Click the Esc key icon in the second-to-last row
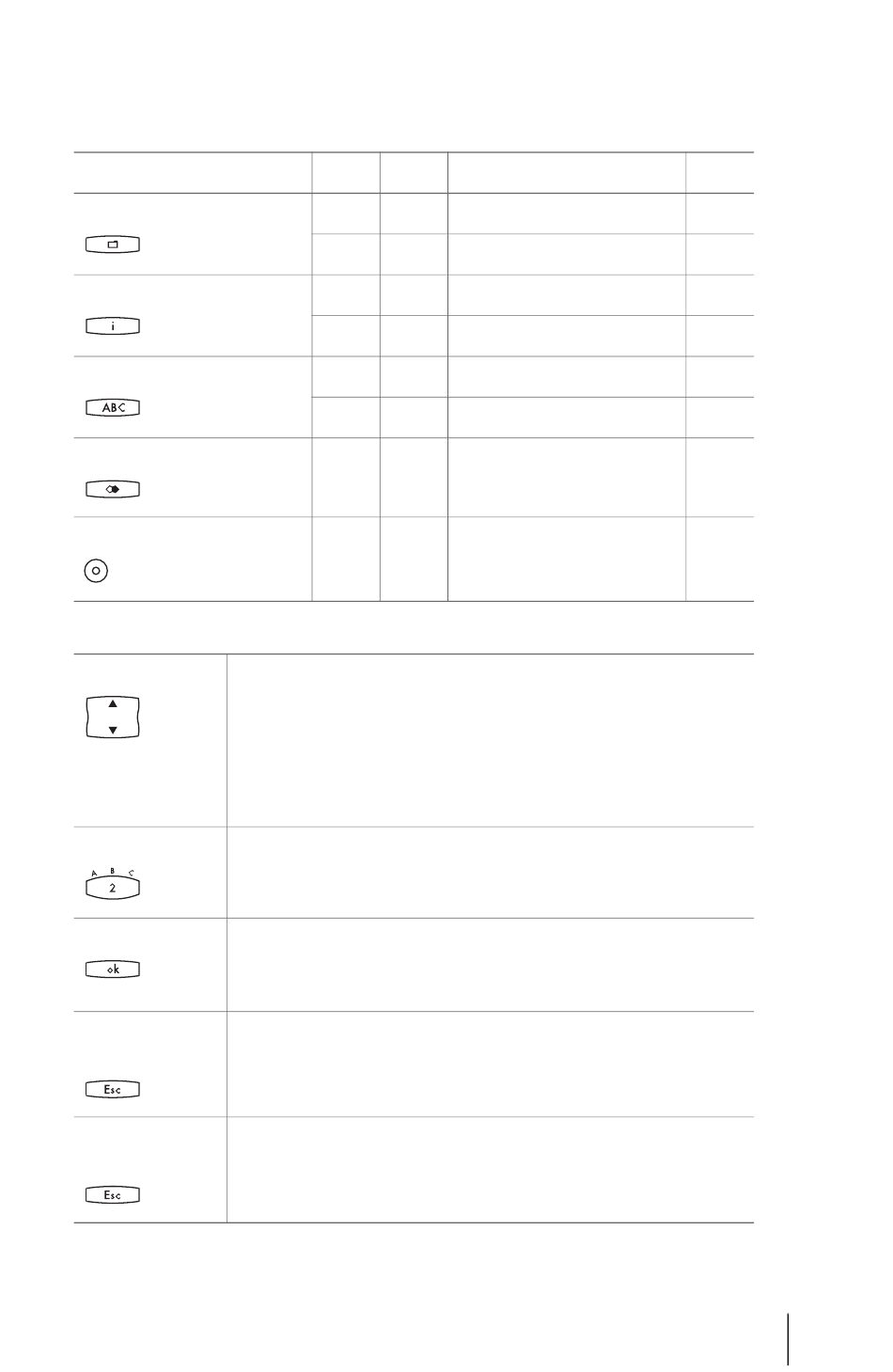Screen dimensions: 893x1372 click(x=113, y=1090)
